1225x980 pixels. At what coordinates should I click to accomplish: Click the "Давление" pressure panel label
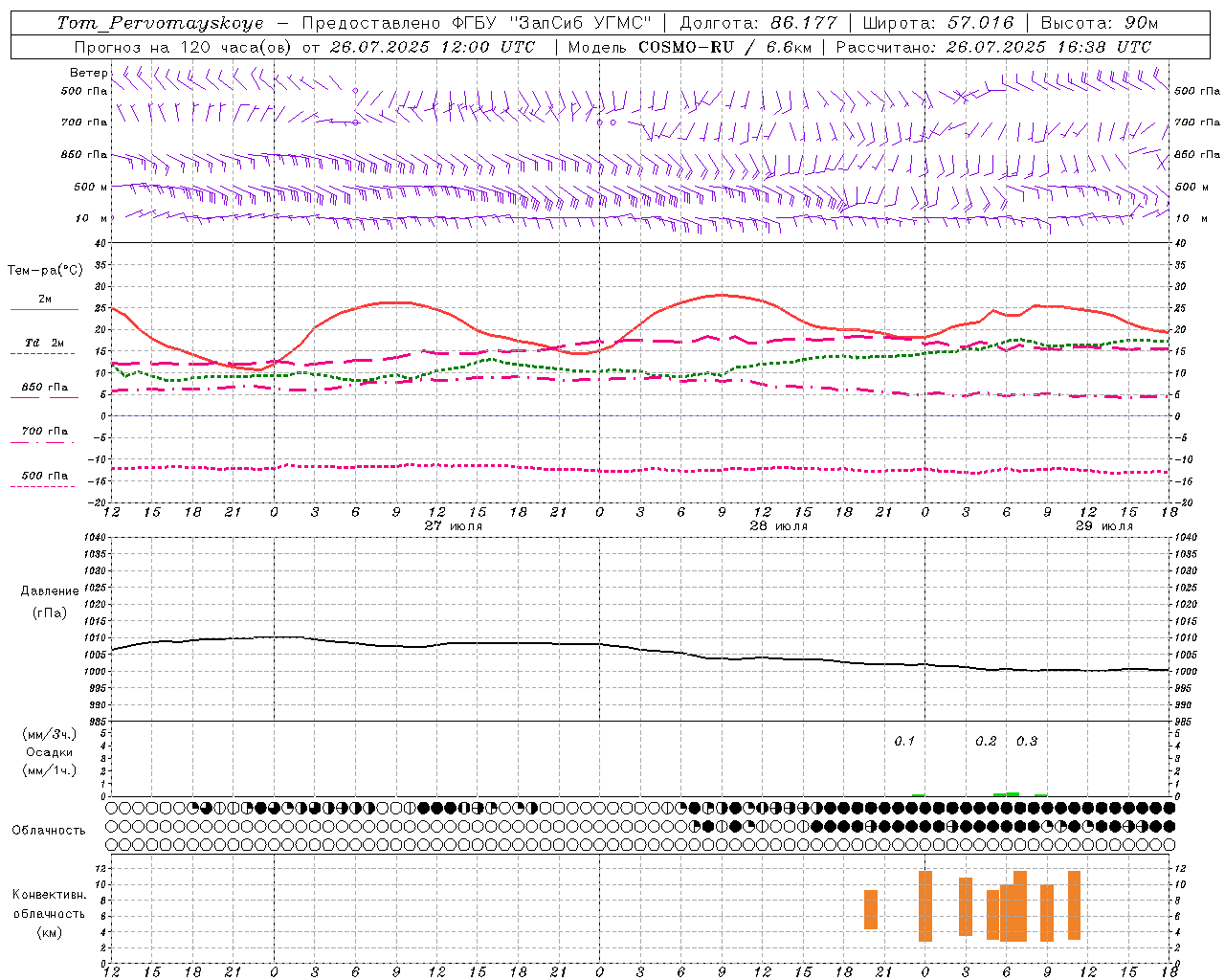[50, 591]
